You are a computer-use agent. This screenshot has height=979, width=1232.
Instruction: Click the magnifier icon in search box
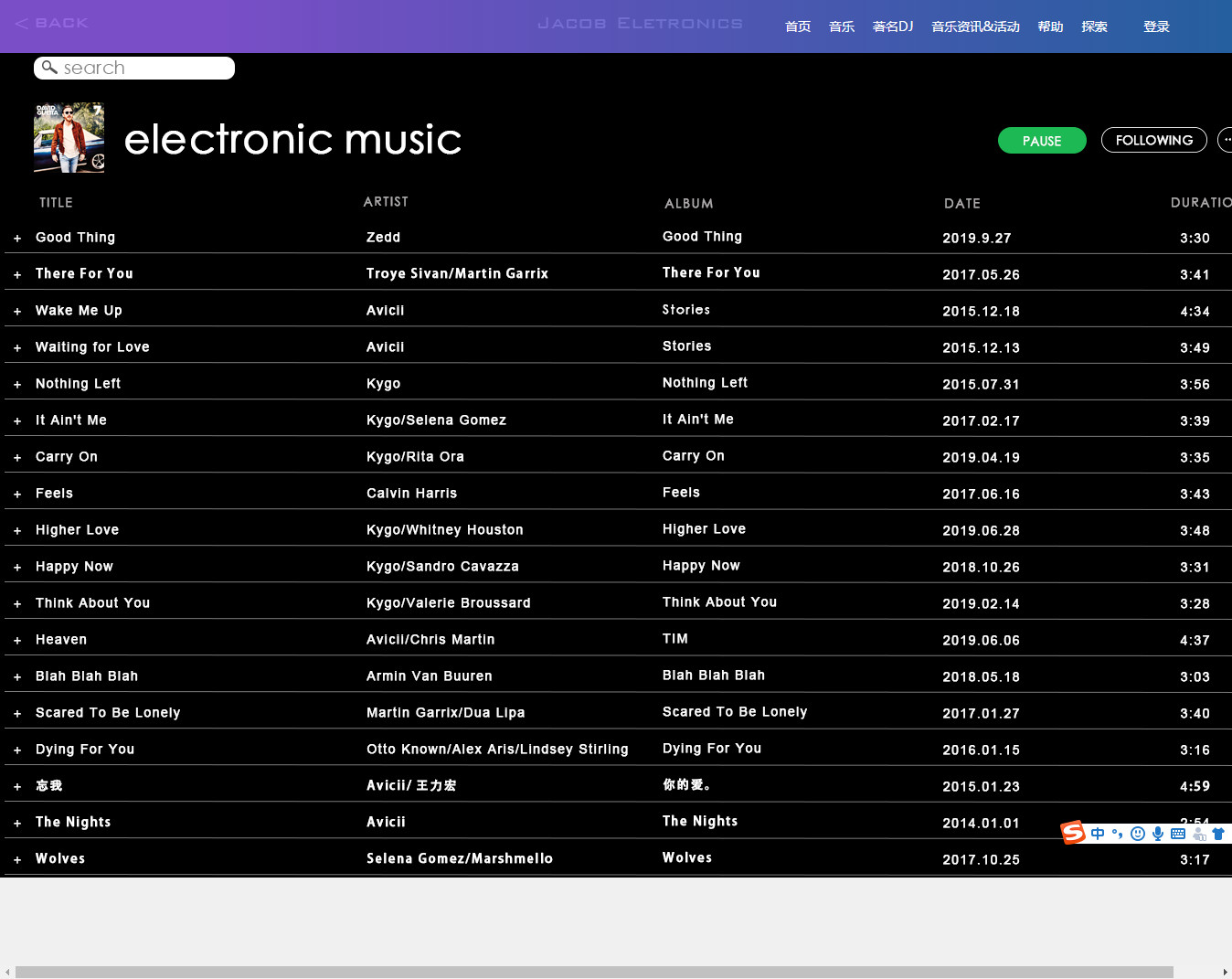49,68
